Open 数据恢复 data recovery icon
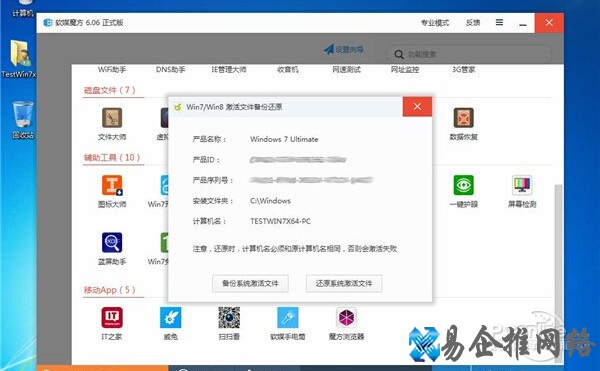Image resolution: width=600 pixels, height=371 pixels. tap(463, 118)
